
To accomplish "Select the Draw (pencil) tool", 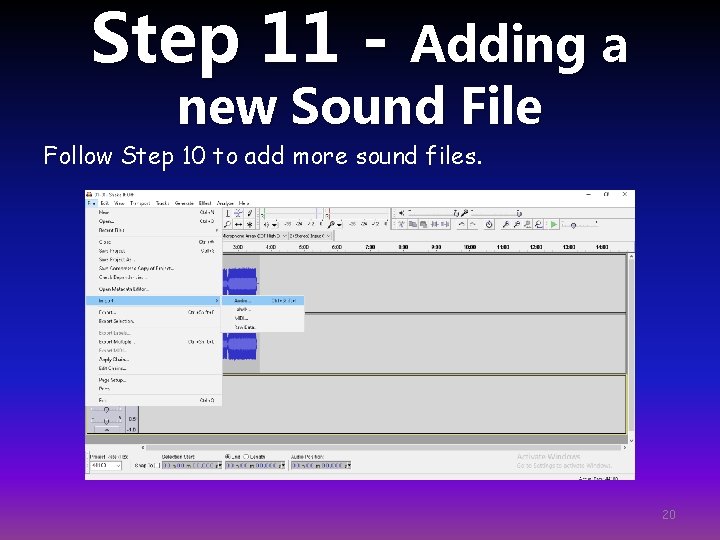I will pos(249,214).
